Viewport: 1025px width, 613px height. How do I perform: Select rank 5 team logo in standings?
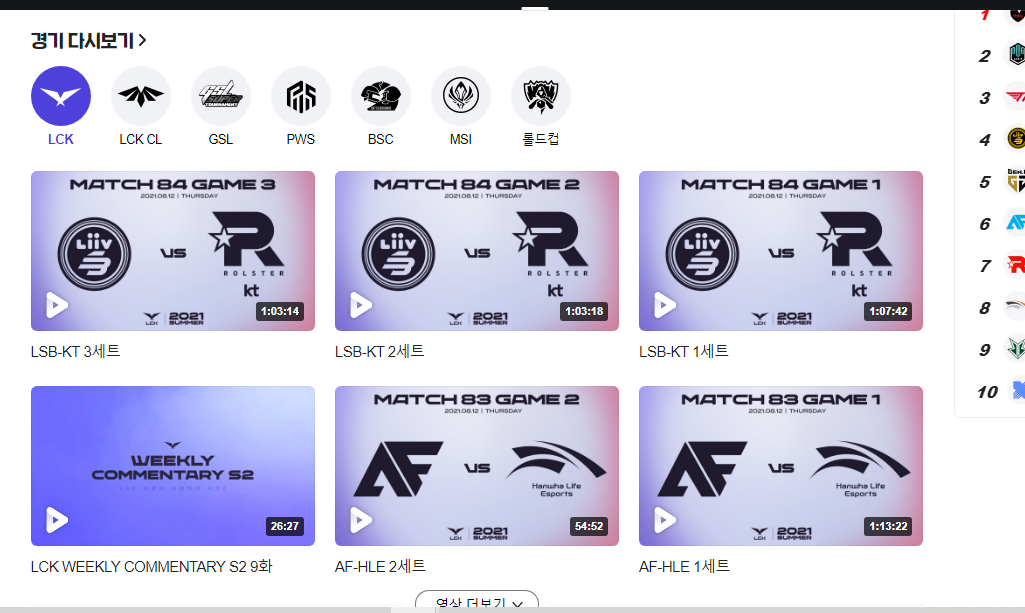1015,181
